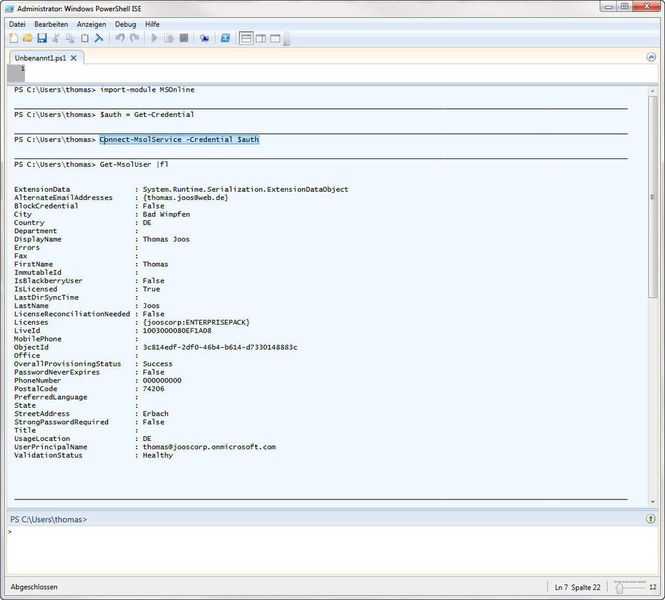
Task: Click the output pane vertical scrollbar thumb
Action: pyautogui.click(x=652, y=197)
